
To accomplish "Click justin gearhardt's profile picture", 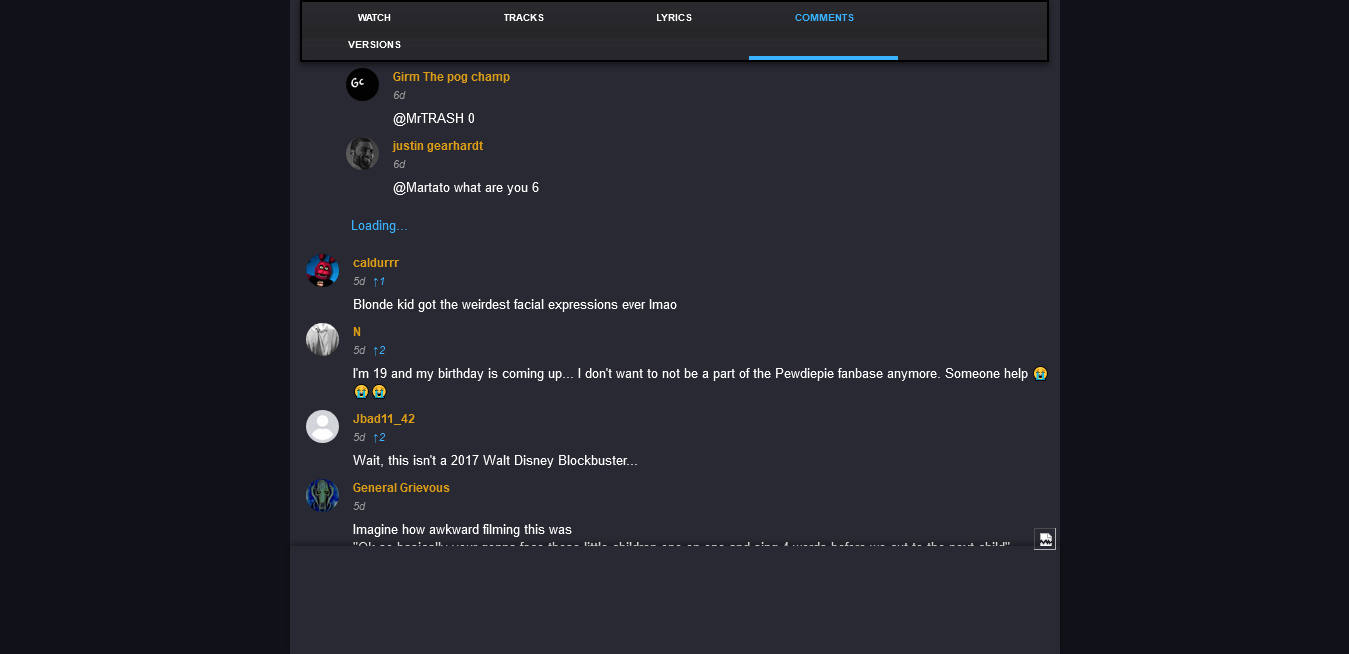I will [x=362, y=153].
